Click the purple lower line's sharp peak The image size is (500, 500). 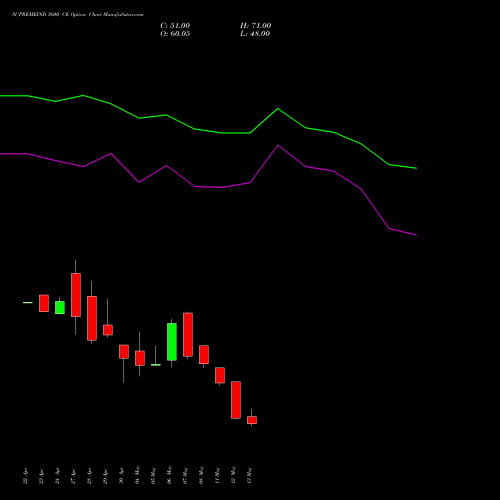tap(278, 145)
